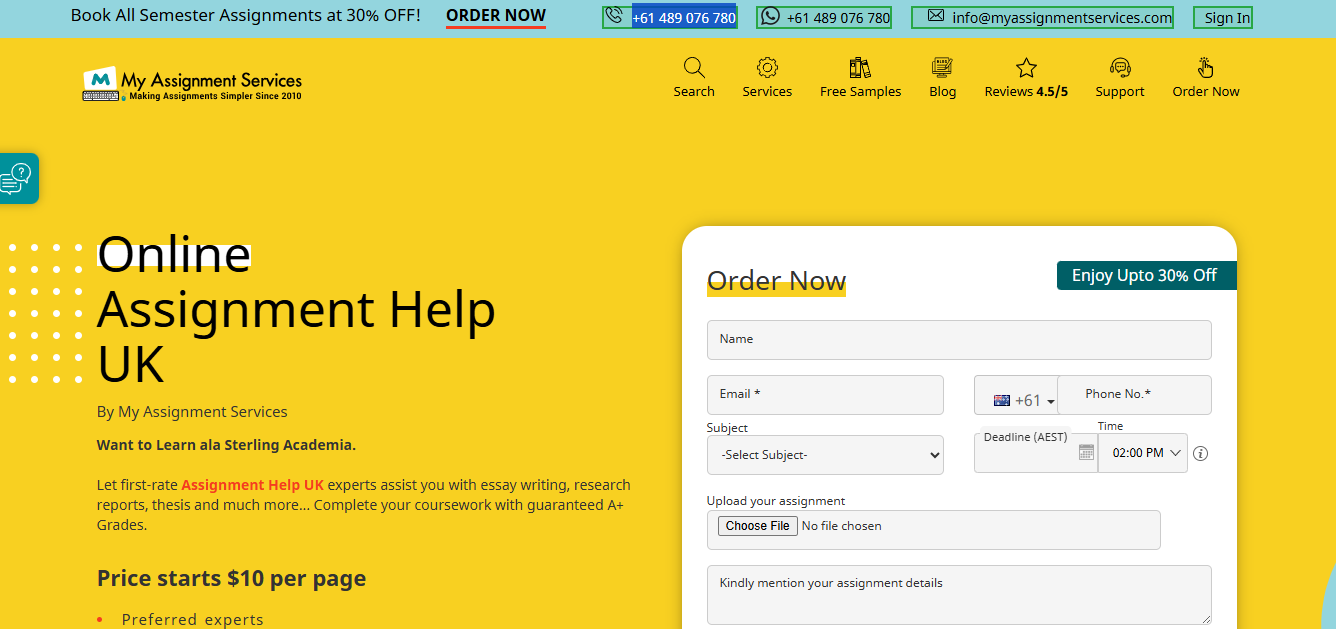The width and height of the screenshot is (1336, 629).
Task: Click the Order Now menu label
Action: coord(1206,92)
